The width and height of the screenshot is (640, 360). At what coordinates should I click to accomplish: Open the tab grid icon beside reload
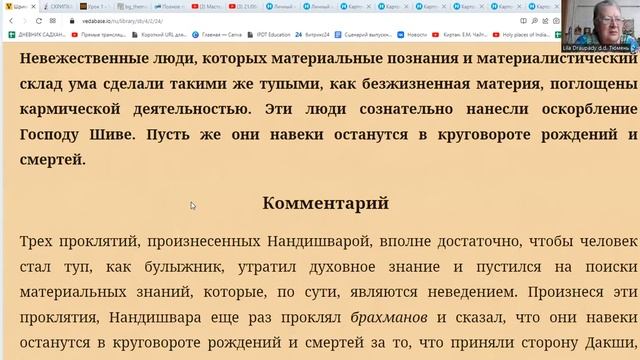coord(53,21)
